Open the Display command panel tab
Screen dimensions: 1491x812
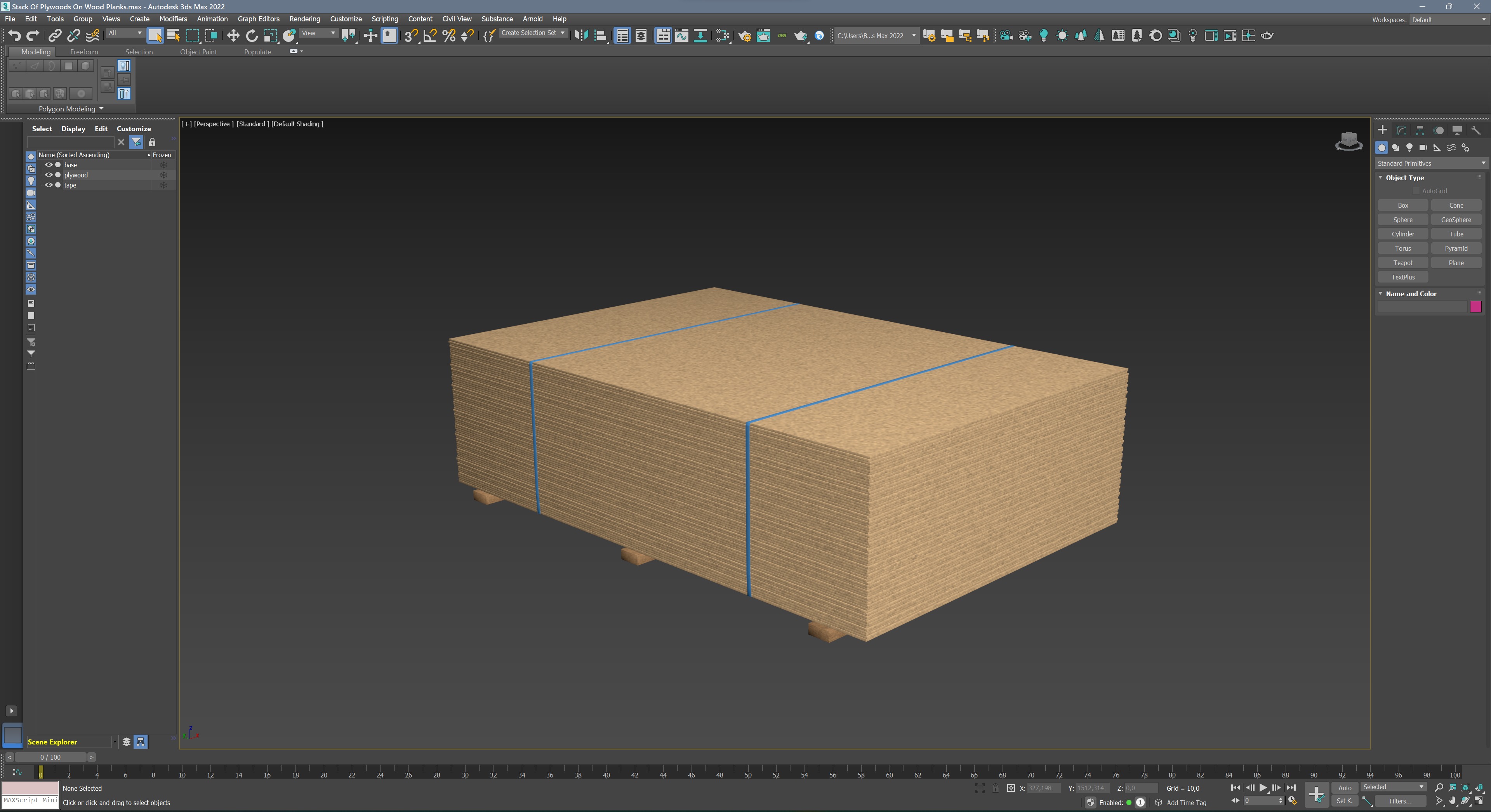click(1457, 130)
